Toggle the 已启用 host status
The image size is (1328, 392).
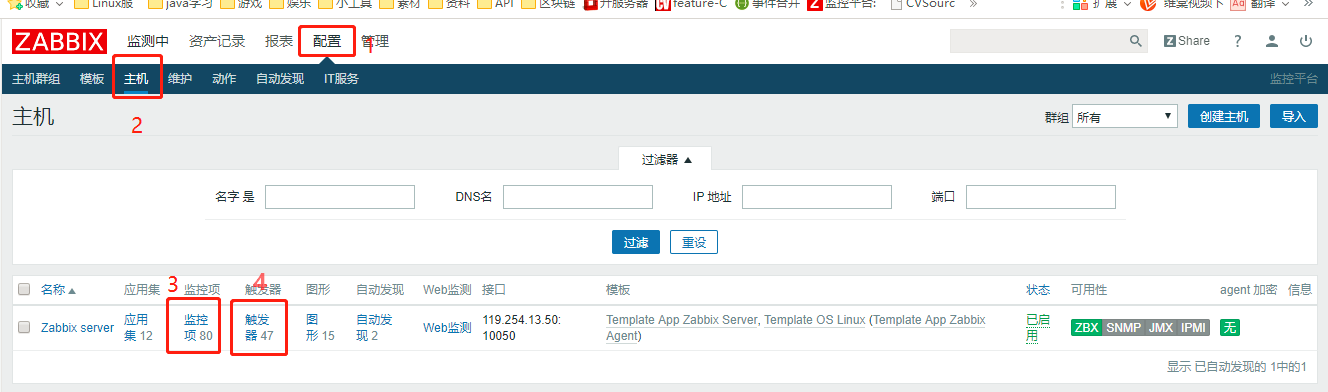pyautogui.click(x=1038, y=327)
